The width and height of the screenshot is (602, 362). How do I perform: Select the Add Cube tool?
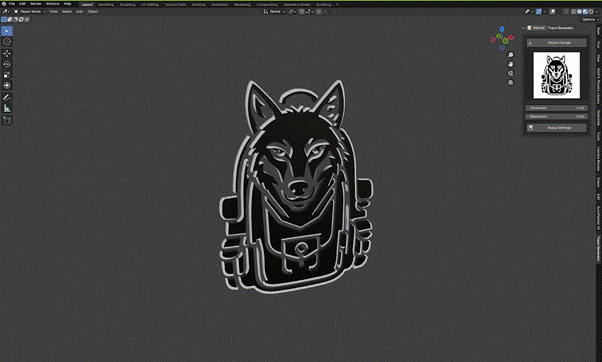point(7,120)
